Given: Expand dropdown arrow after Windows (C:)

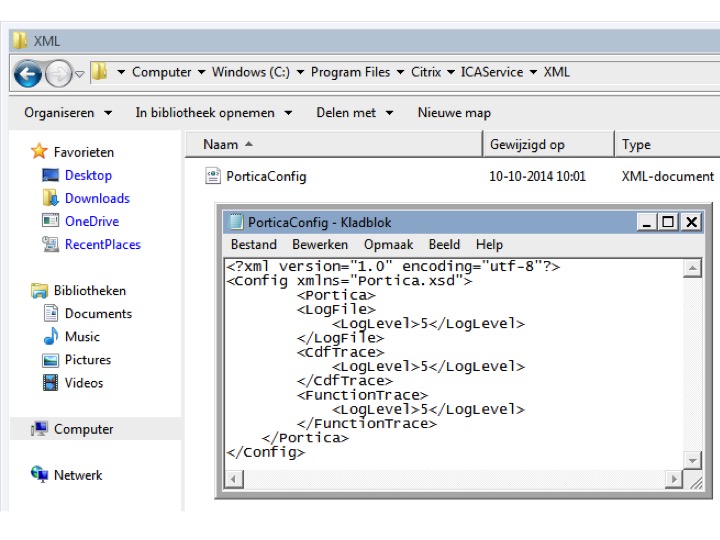Looking at the screenshot, I should coord(300,72).
